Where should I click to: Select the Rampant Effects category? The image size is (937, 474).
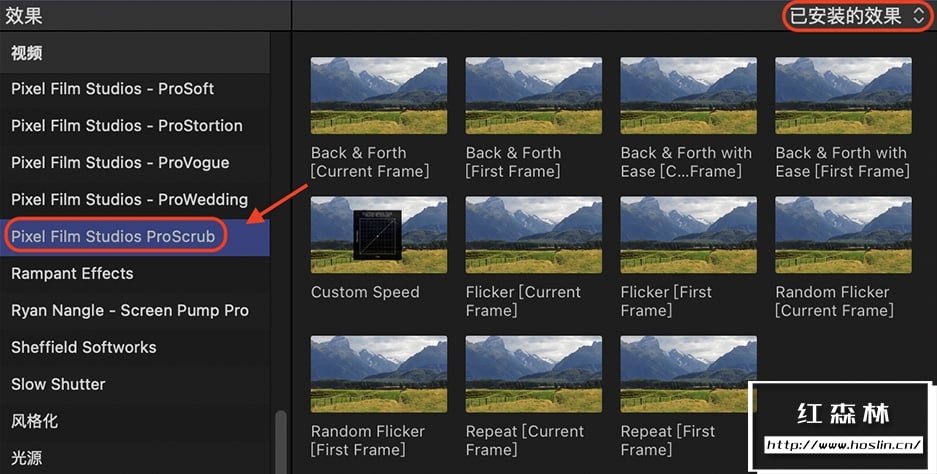[134, 274]
